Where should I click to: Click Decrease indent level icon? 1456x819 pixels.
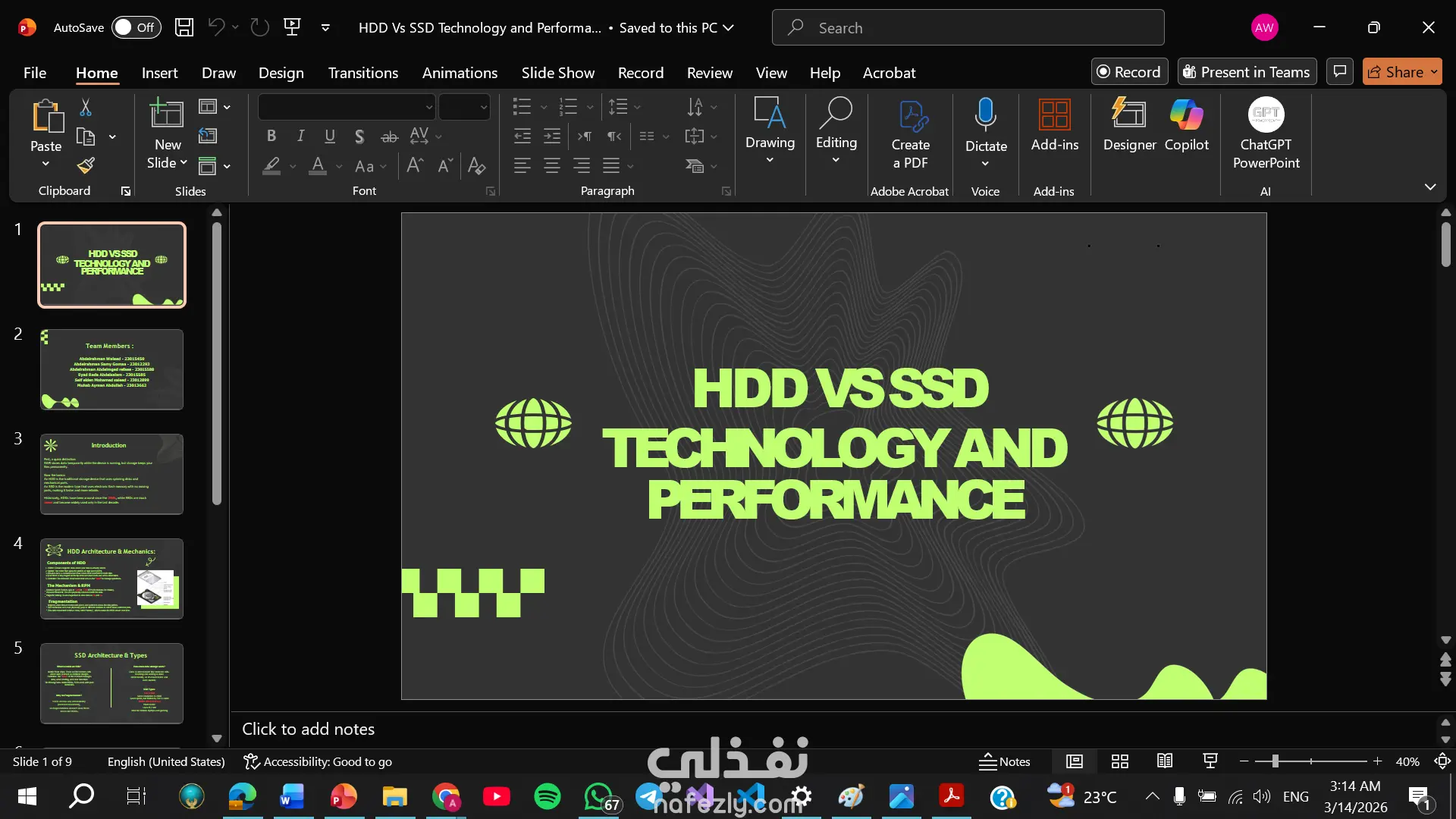pyautogui.click(x=522, y=136)
